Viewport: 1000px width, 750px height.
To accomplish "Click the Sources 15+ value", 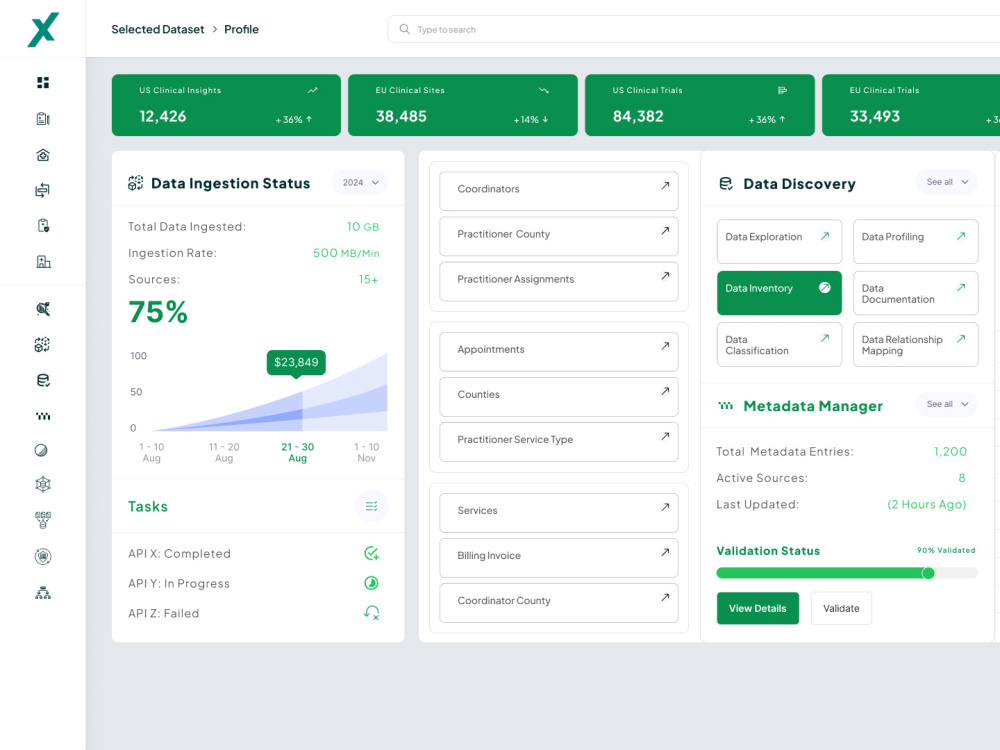I will tap(368, 279).
